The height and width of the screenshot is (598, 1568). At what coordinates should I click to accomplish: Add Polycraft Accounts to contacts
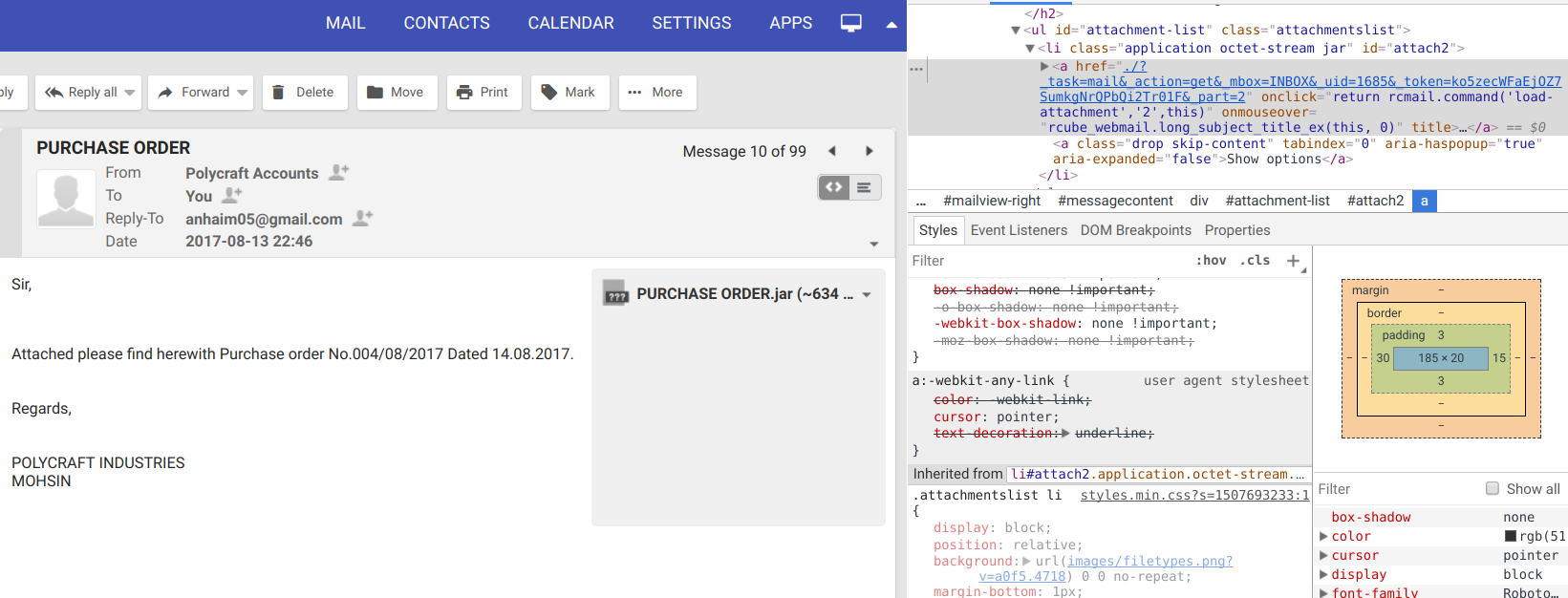coord(339,173)
